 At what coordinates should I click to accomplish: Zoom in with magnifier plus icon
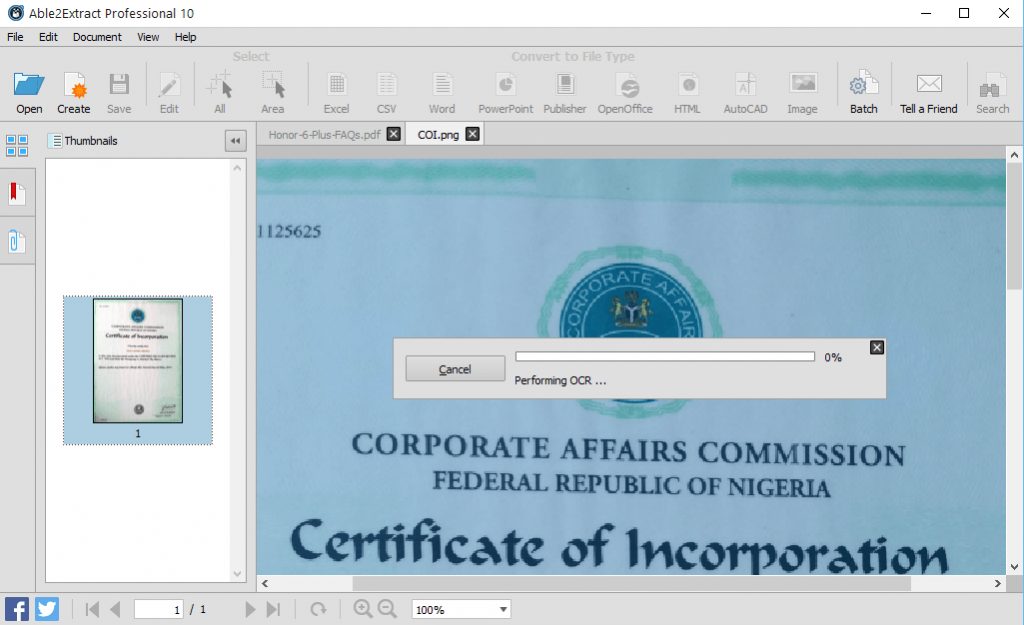pyautogui.click(x=362, y=609)
